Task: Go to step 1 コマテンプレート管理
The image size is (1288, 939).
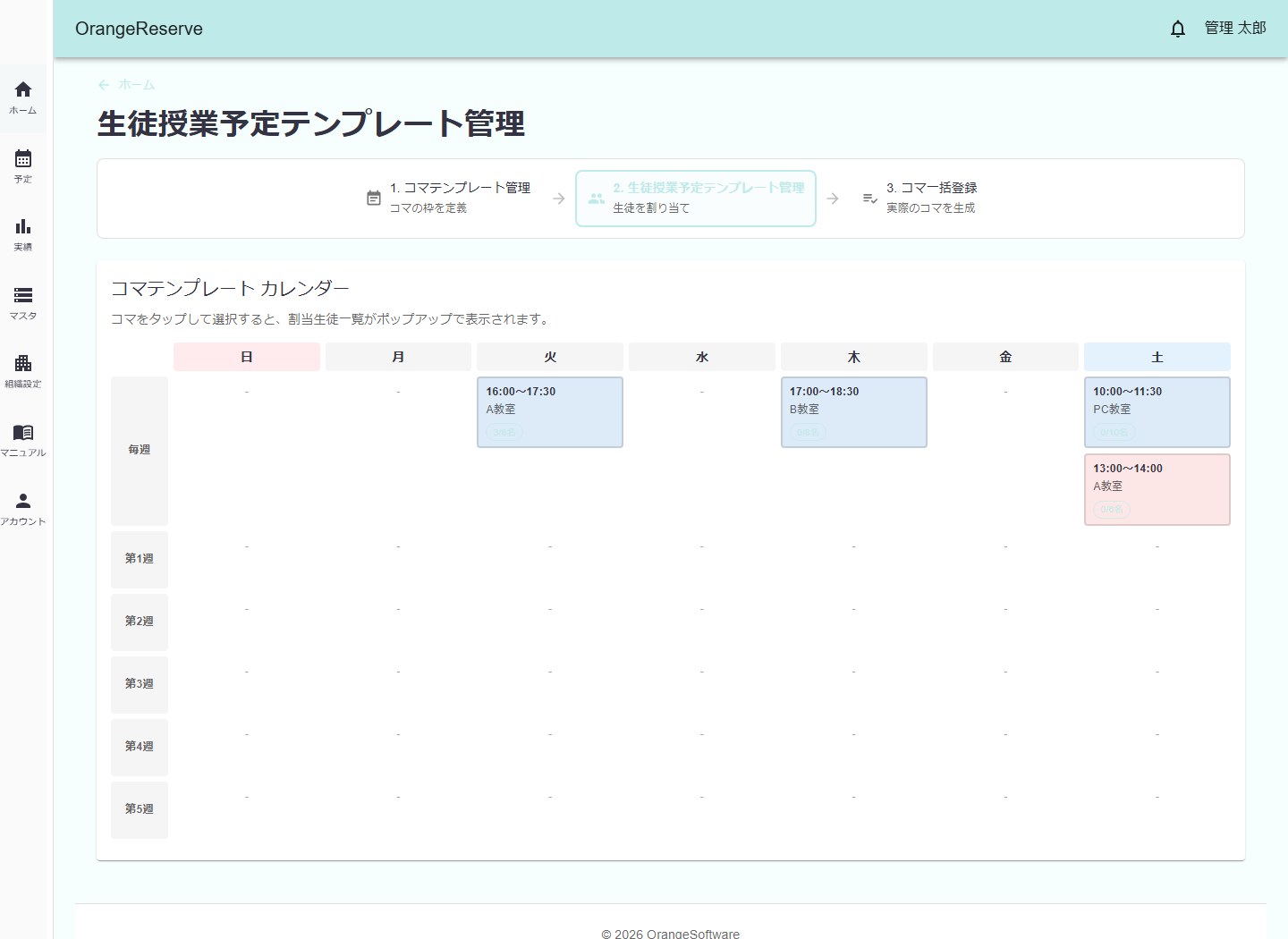Action: 448,198
